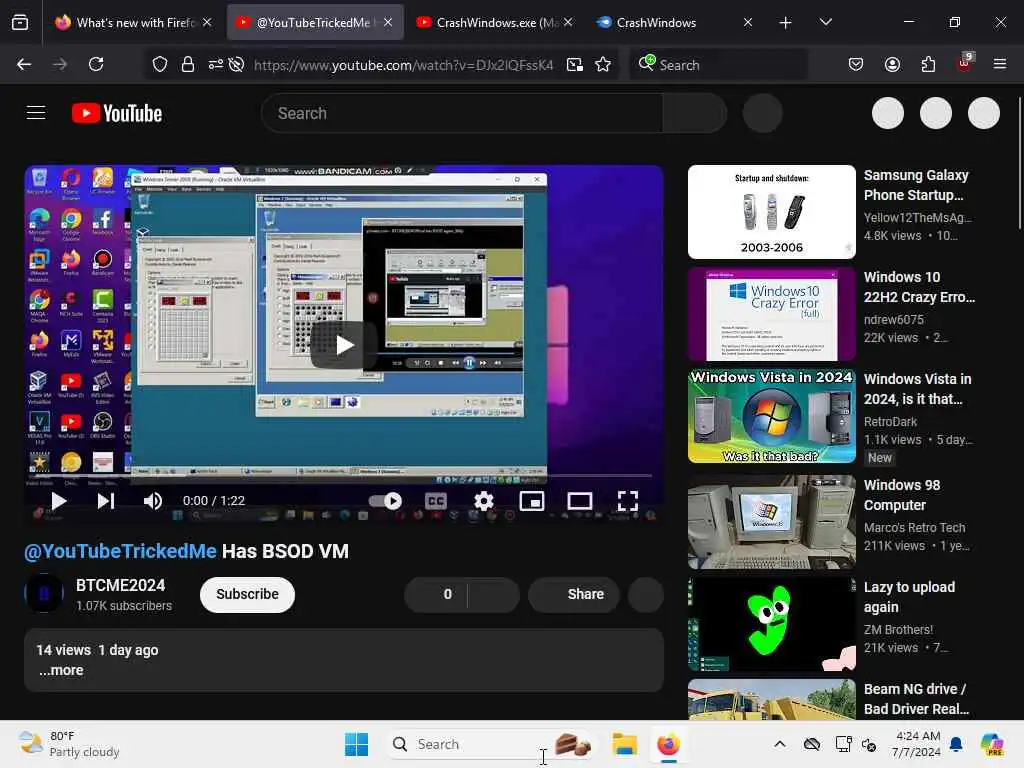Screen dimensions: 1024x768
Task: Open Windows 98 Computer video title
Action: coord(902,495)
